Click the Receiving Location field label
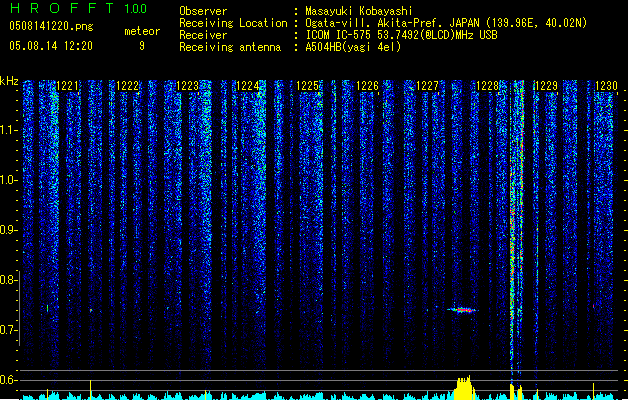 [x=233, y=23]
